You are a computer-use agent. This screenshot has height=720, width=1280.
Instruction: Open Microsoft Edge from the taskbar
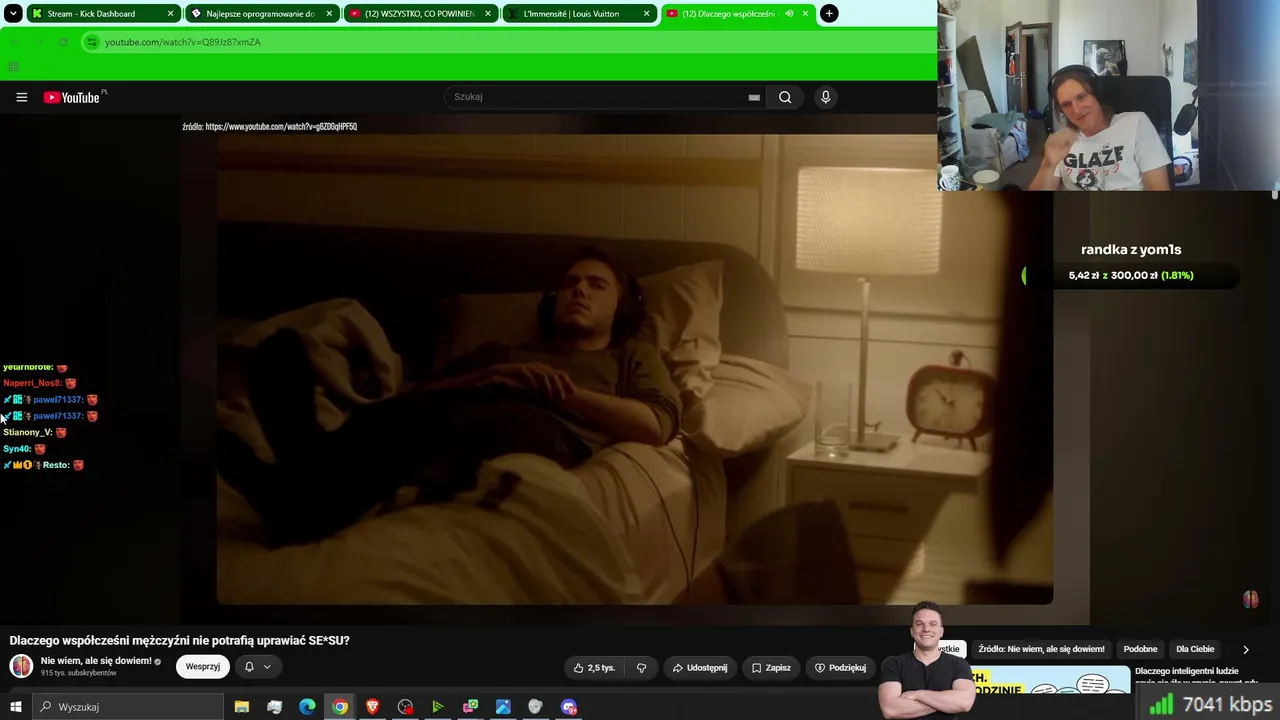[x=307, y=707]
